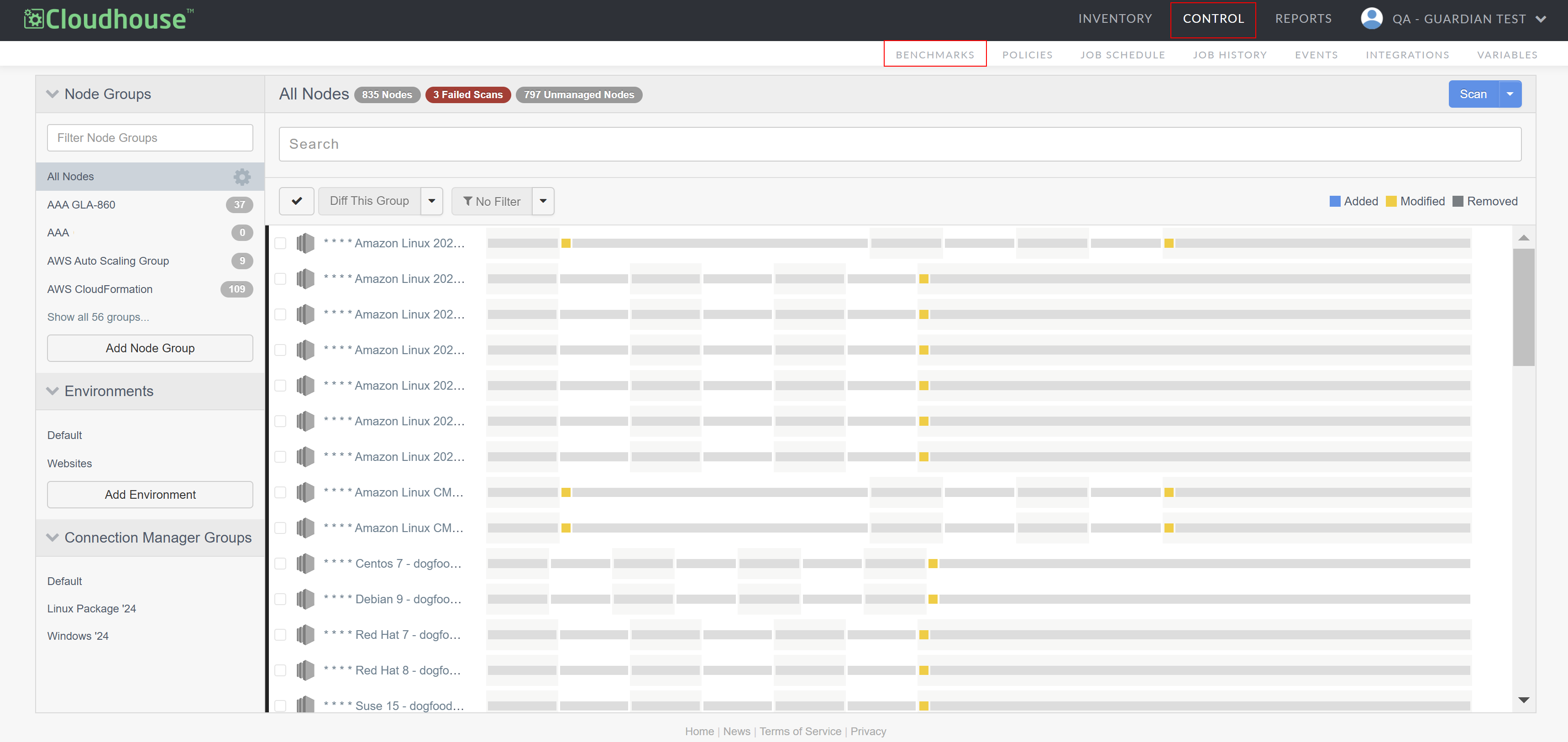Open the No Filter dropdown arrow
Screen dimensions: 1568x742
(543, 201)
